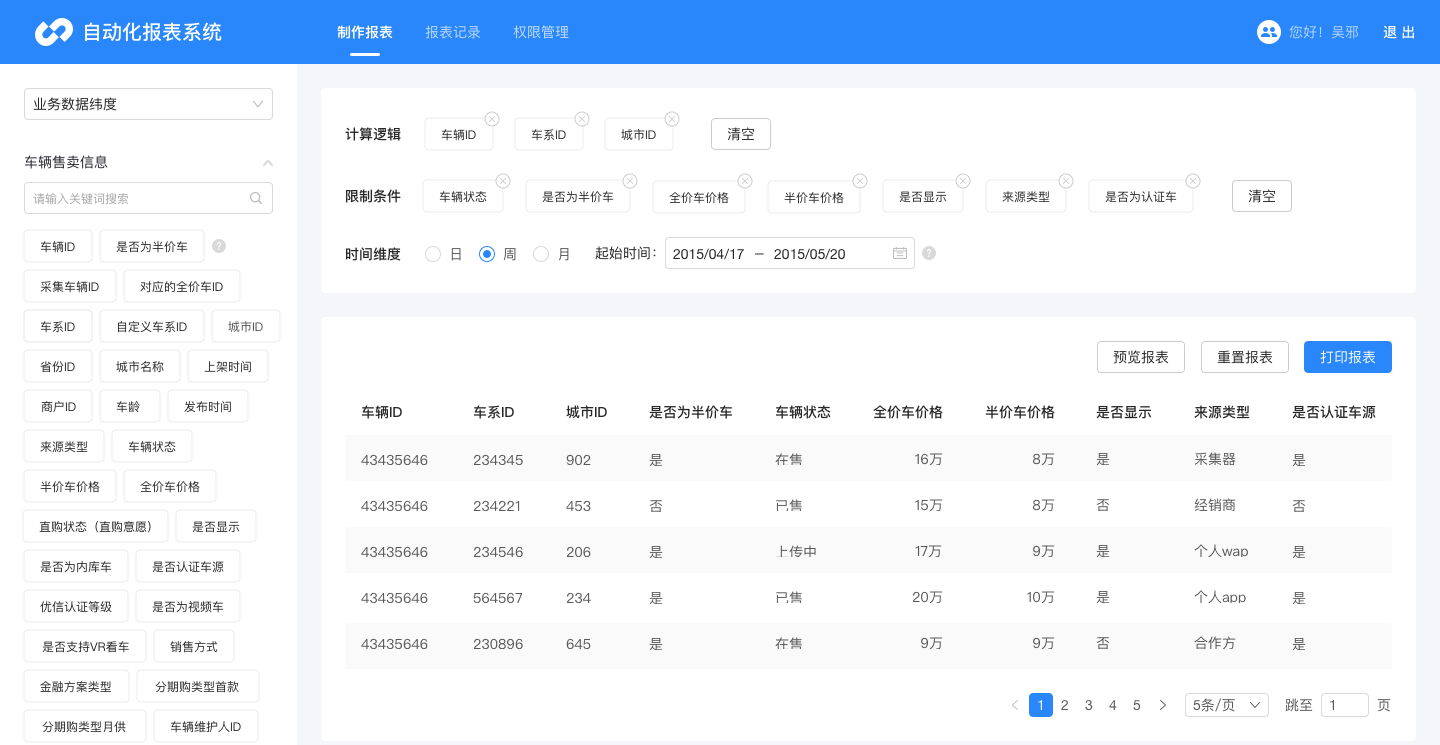
Task: Add the 采集车辆ID field tag
Action: 70,286
